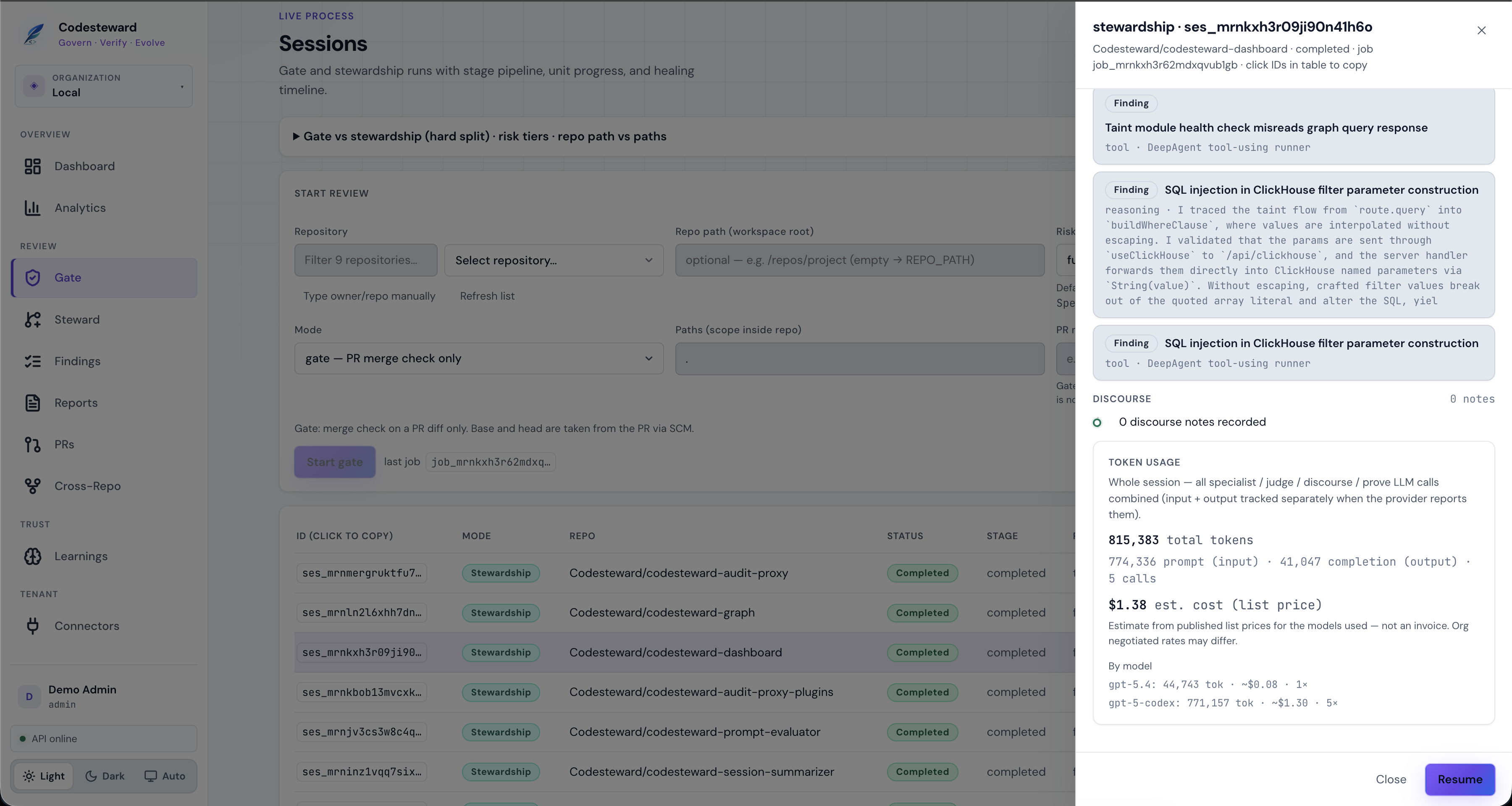Click Completed status of codesteward-audit-proxy row
Viewport: 1512px width, 806px height.
point(922,573)
